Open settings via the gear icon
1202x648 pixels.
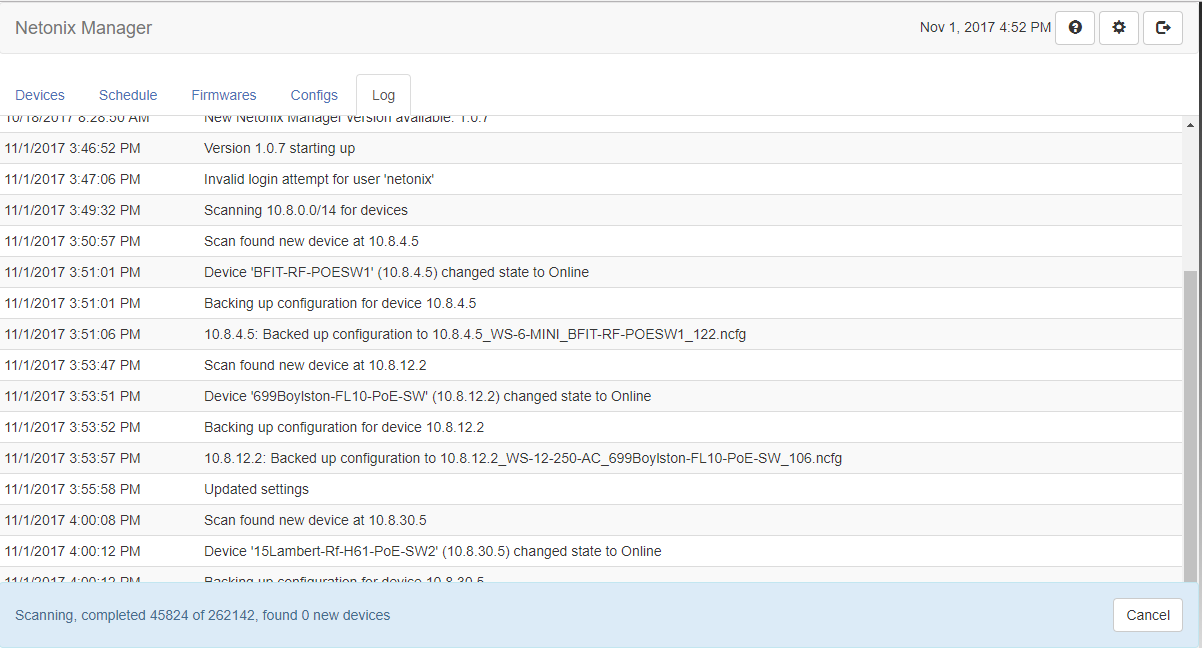click(x=1119, y=28)
